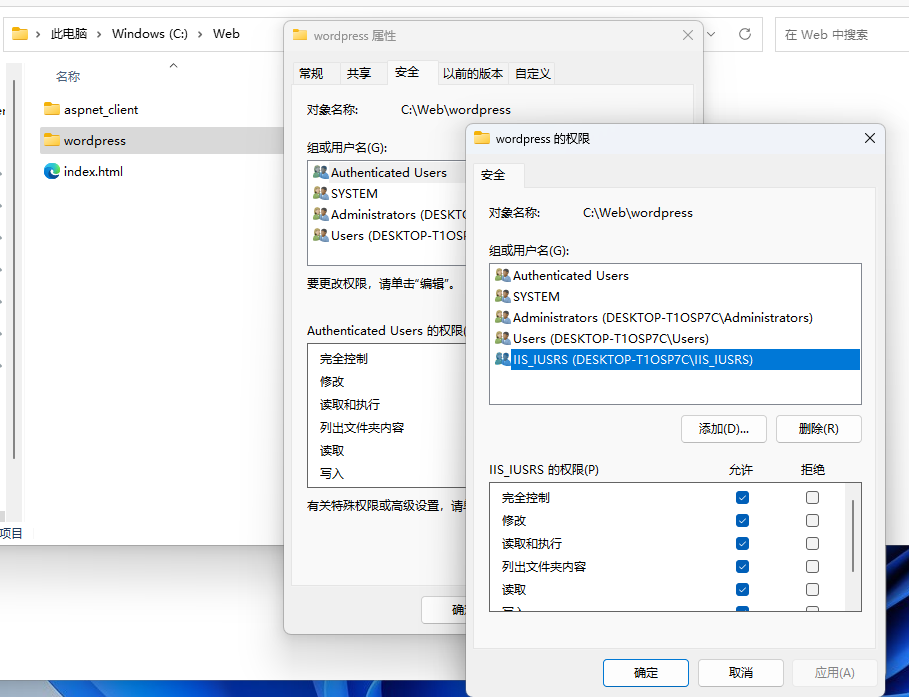Close the wordpress 属性 window
Screen dimensions: 909x697
click(688, 35)
